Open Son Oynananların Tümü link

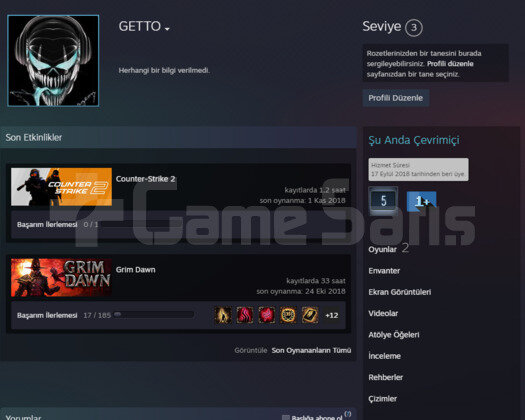coord(311,350)
